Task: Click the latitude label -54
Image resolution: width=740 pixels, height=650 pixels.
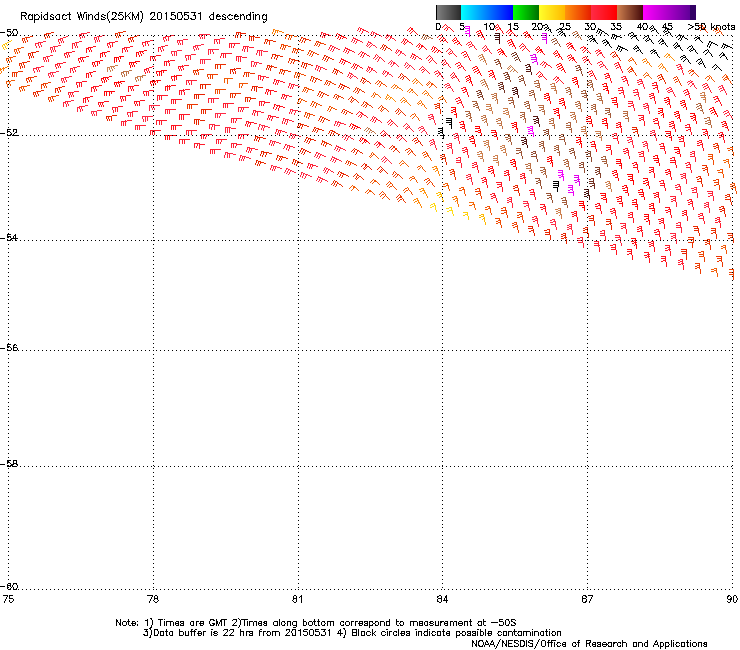Action: 9,237
